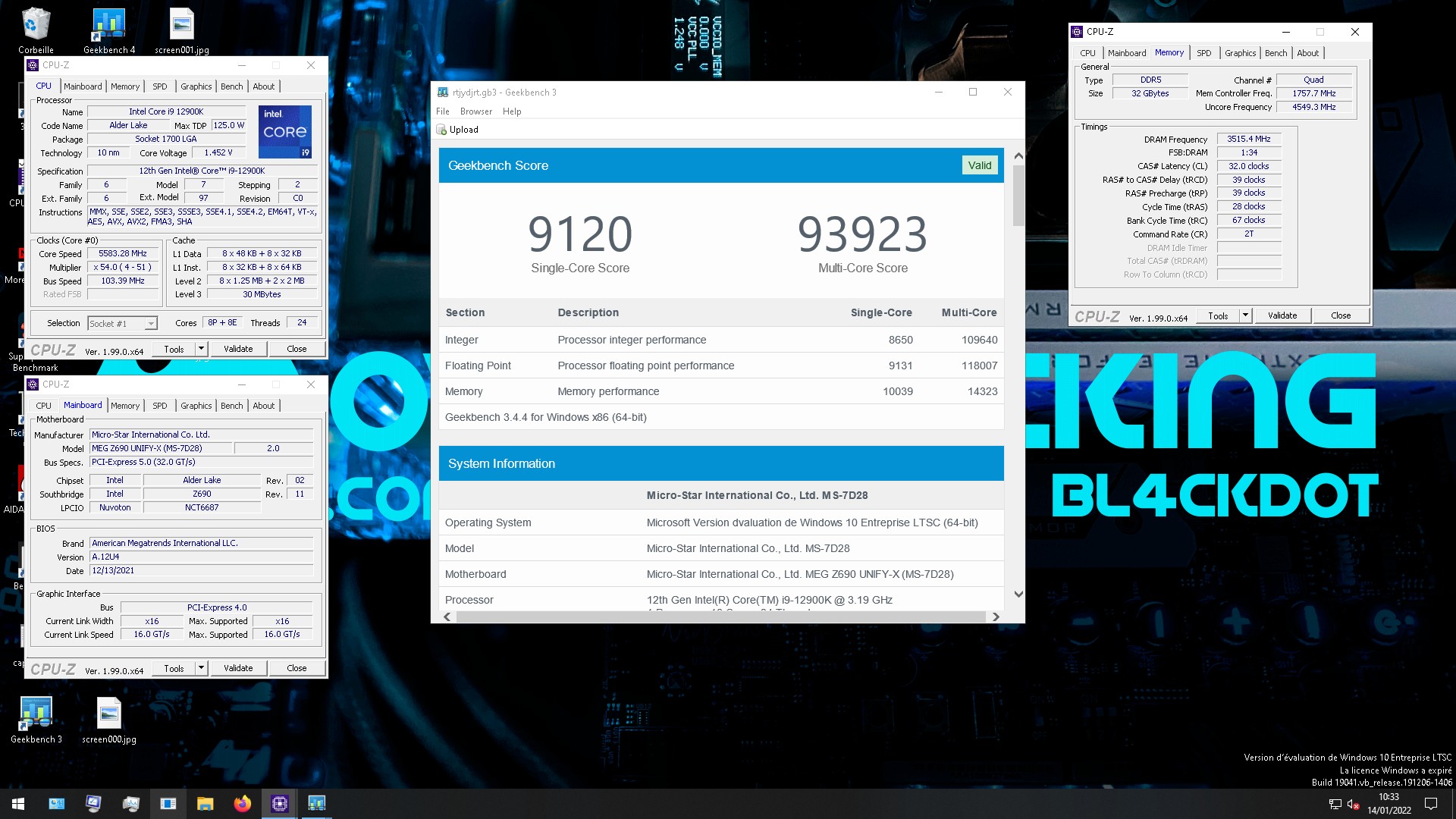The width and height of the screenshot is (1456, 819).
Task: Click Geekbench horizontal scrollbar right arrow
Action: click(996, 617)
